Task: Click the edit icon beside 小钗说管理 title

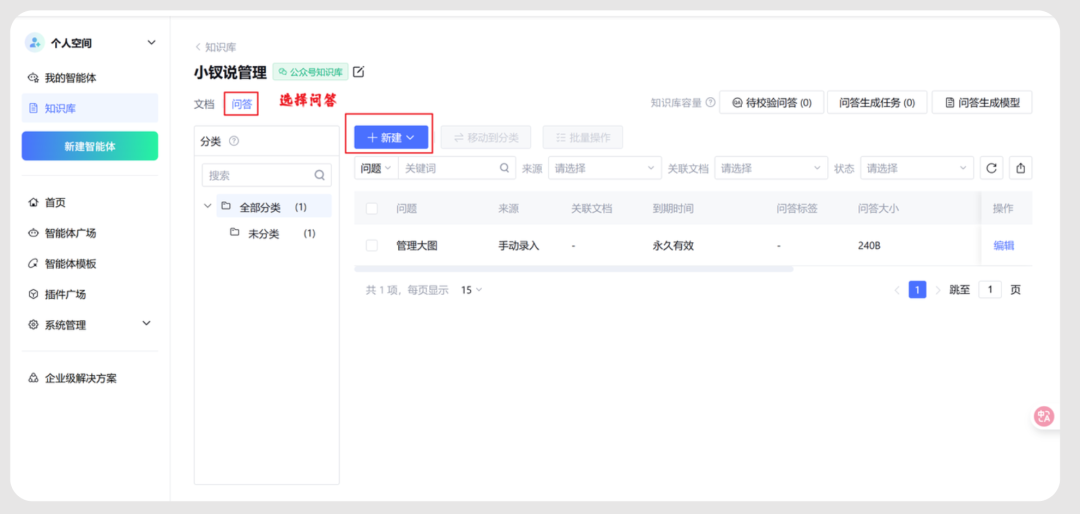Action: click(359, 72)
